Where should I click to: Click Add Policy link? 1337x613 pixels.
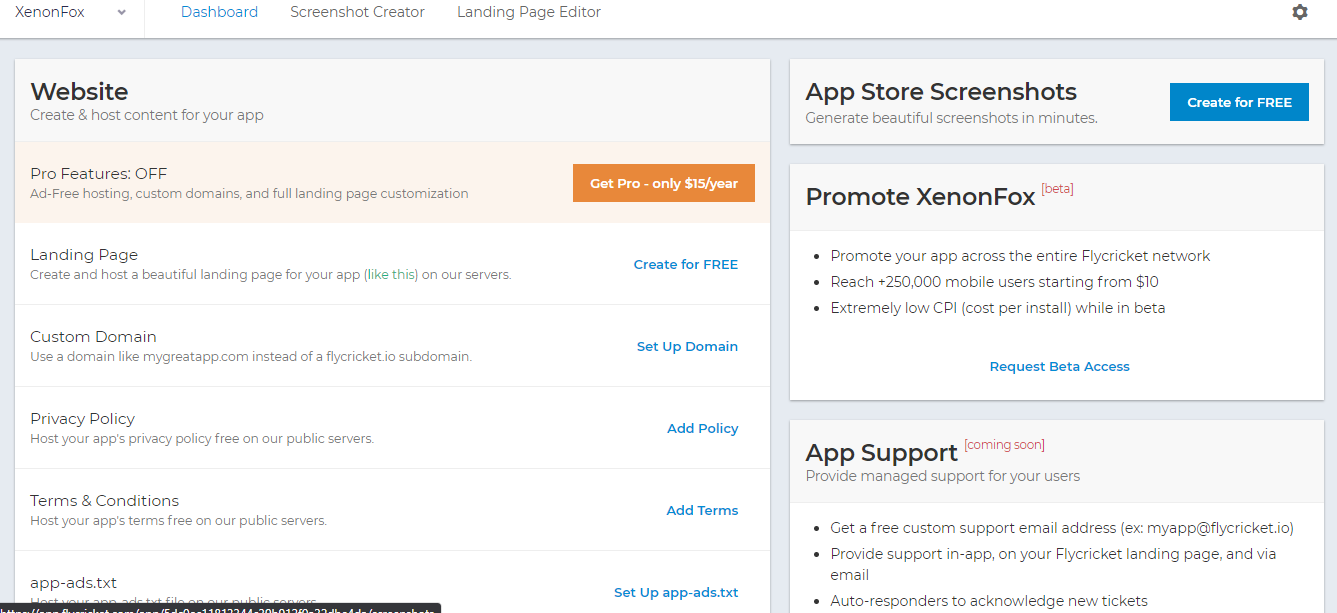tap(703, 429)
